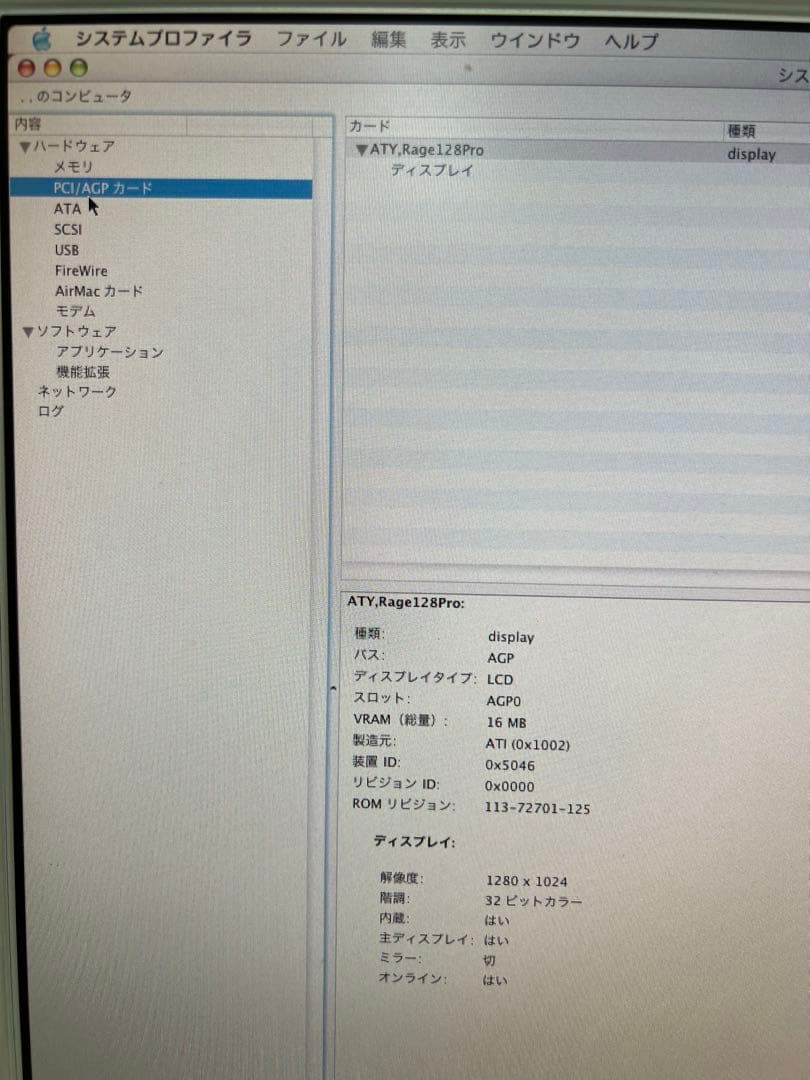Open the ウインドウ menu
Viewport: 810px width, 1080px height.
click(x=535, y=41)
